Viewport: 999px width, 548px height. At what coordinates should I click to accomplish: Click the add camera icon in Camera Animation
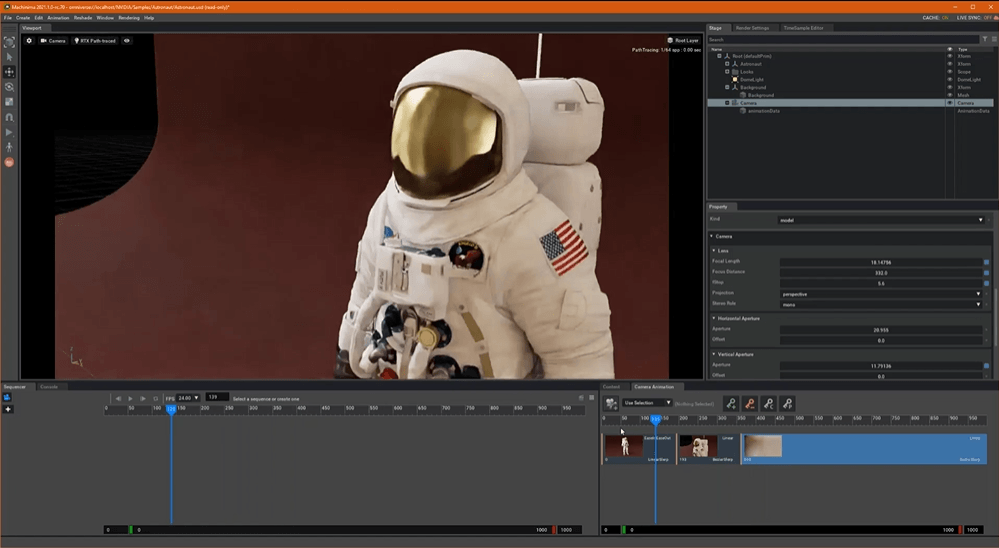[611, 403]
